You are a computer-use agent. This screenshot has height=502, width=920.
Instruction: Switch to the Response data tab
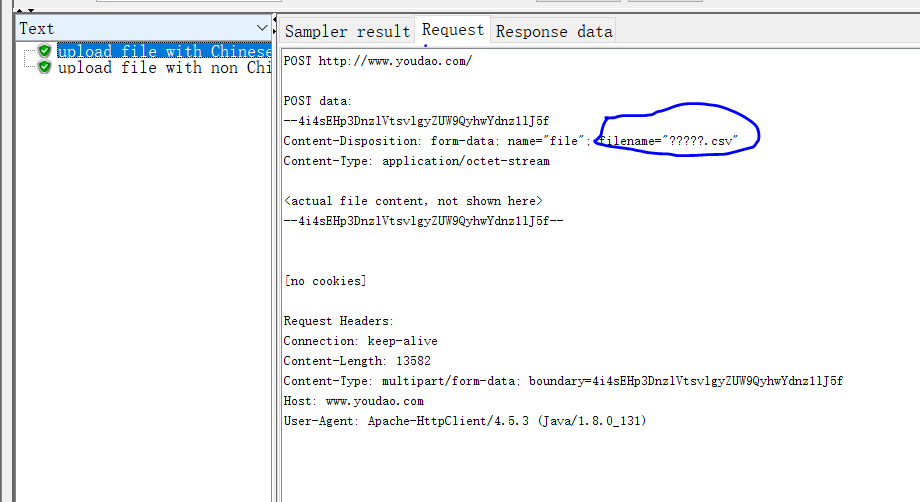click(553, 31)
